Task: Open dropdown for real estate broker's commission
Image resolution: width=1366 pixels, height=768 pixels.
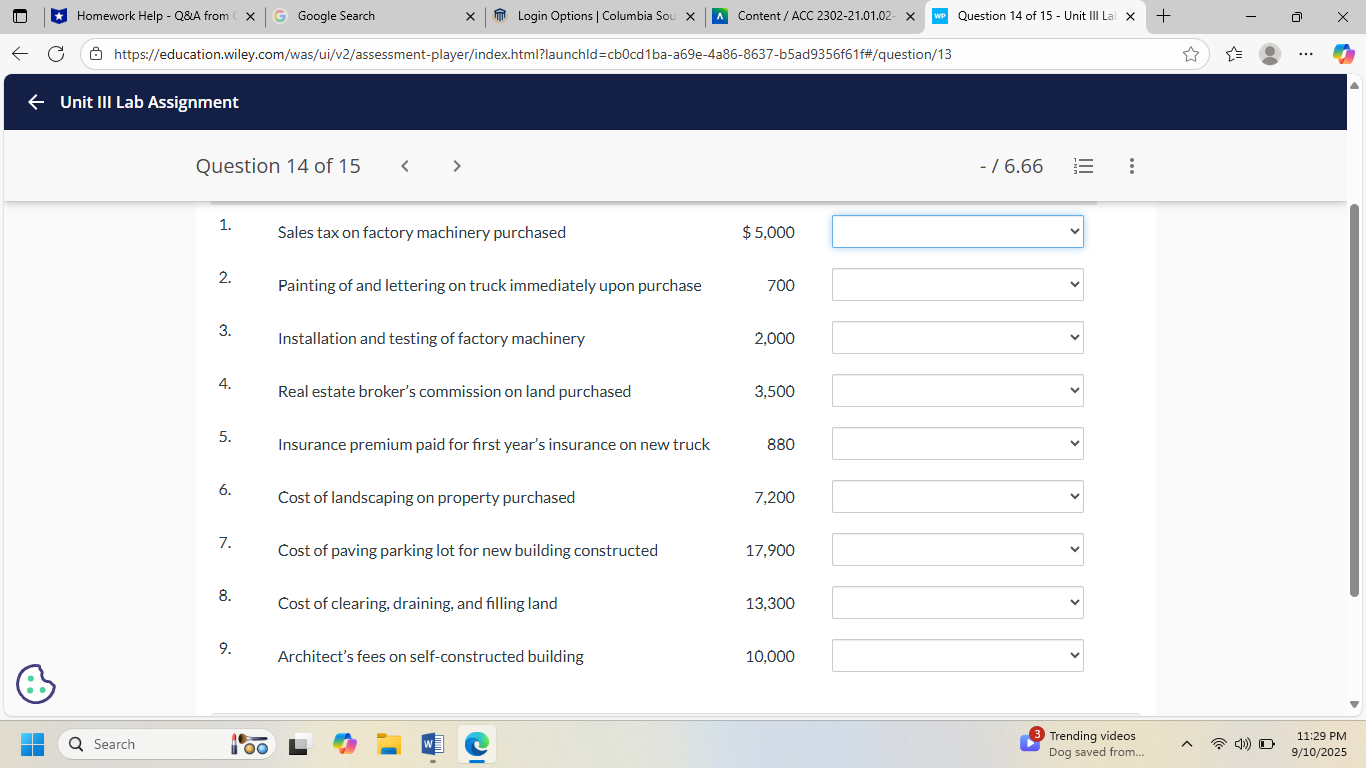Action: click(958, 391)
